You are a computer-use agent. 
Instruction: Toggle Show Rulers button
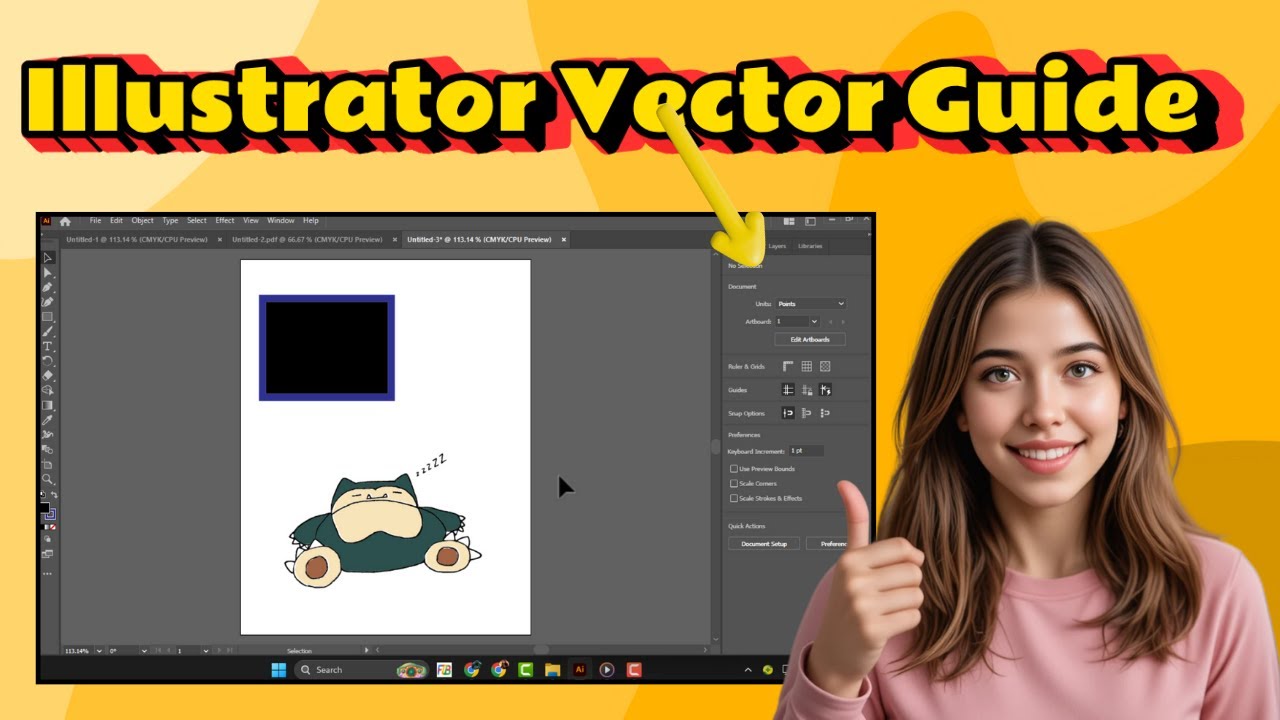pyautogui.click(x=788, y=367)
